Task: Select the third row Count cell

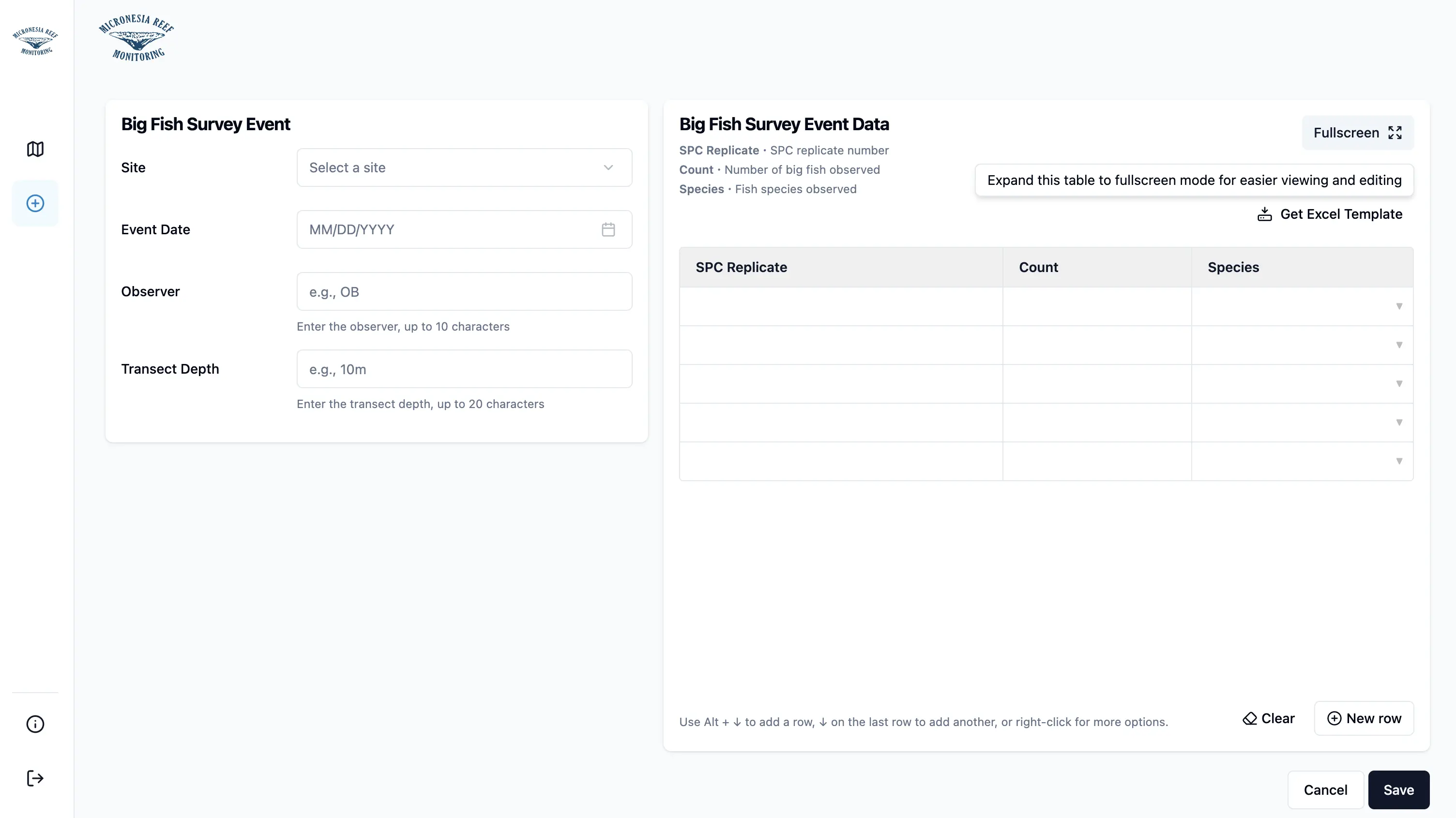Action: point(1097,384)
